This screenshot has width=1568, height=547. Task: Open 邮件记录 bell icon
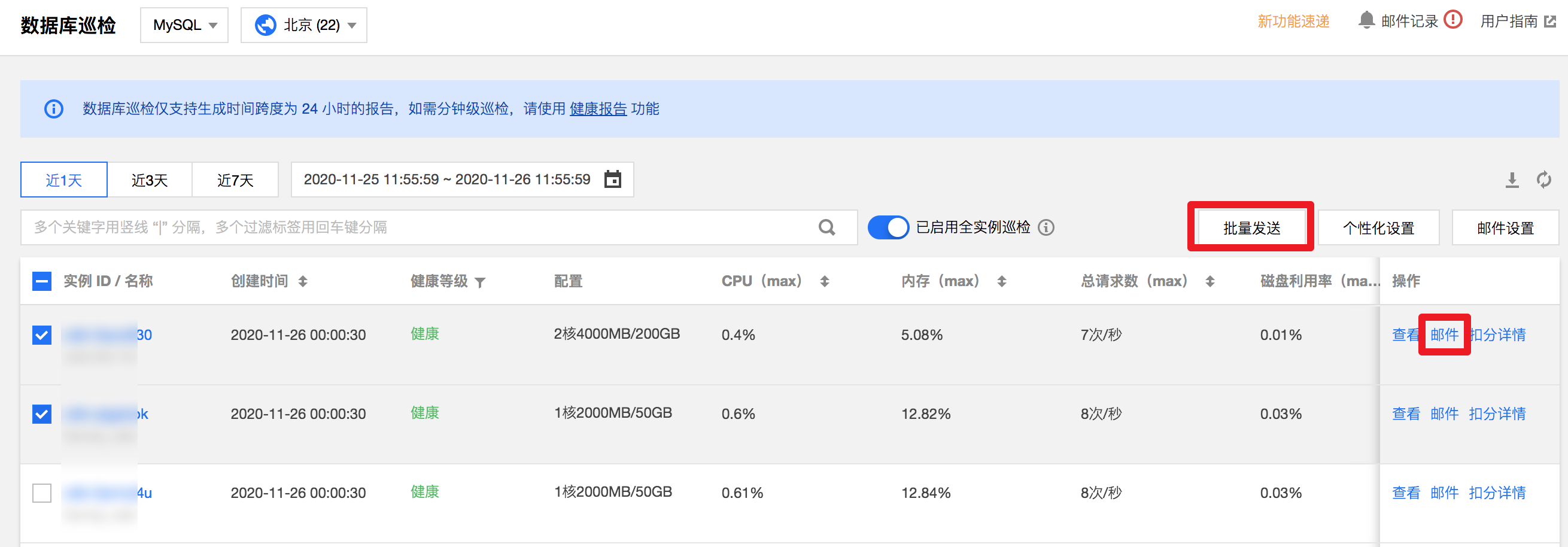[1366, 20]
